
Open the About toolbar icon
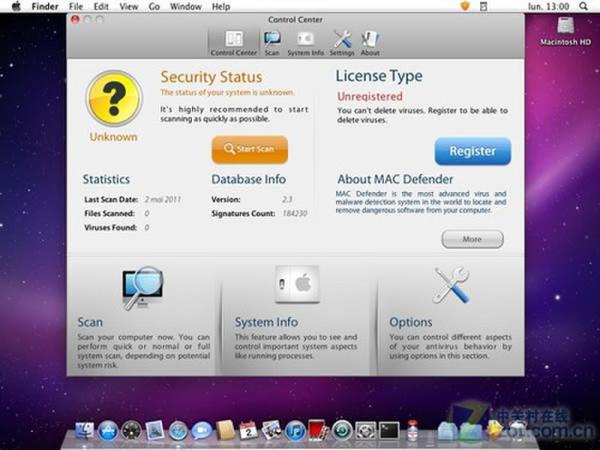tap(370, 43)
